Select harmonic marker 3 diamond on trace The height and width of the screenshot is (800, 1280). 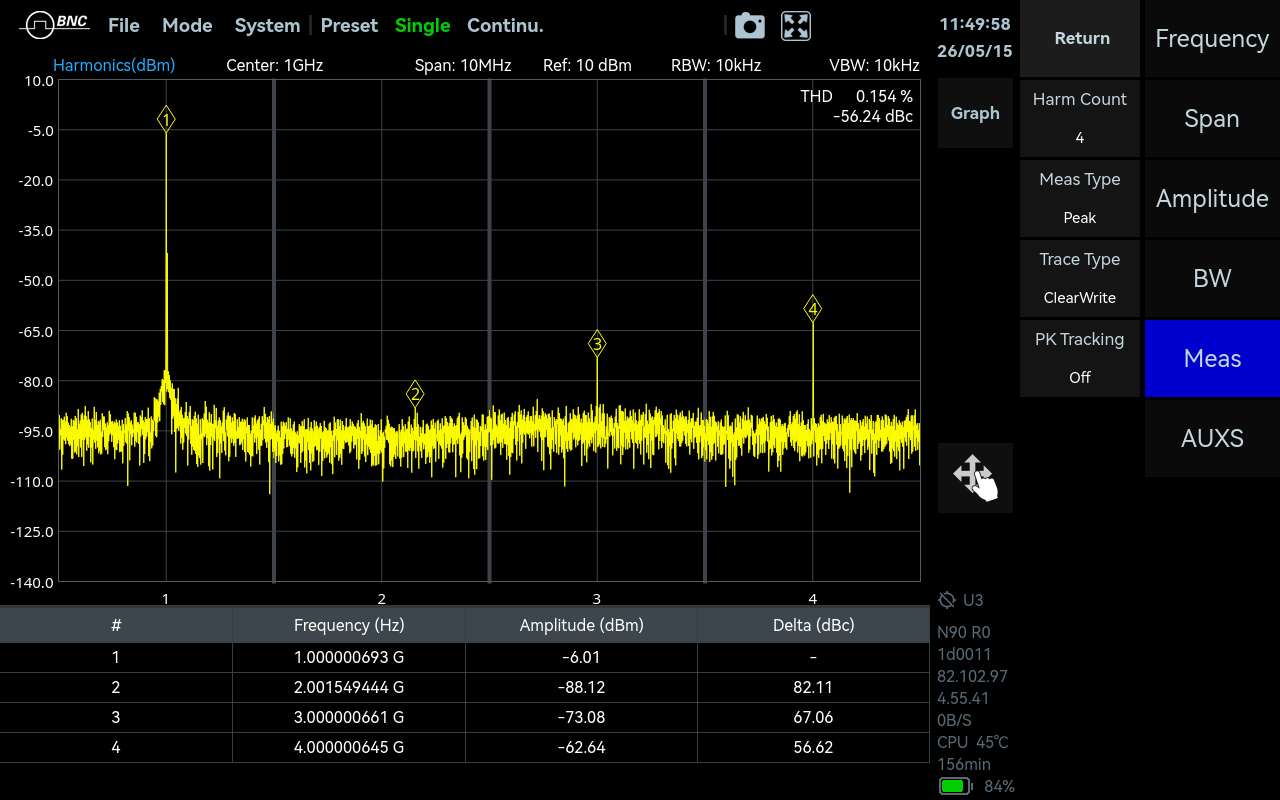(x=597, y=344)
